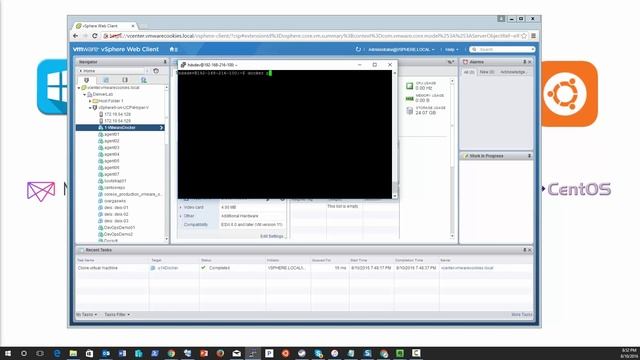Open the Administrator@VSPHERE.LOCAL user dropdown
The image size is (640, 360).
pyautogui.click(x=401, y=50)
